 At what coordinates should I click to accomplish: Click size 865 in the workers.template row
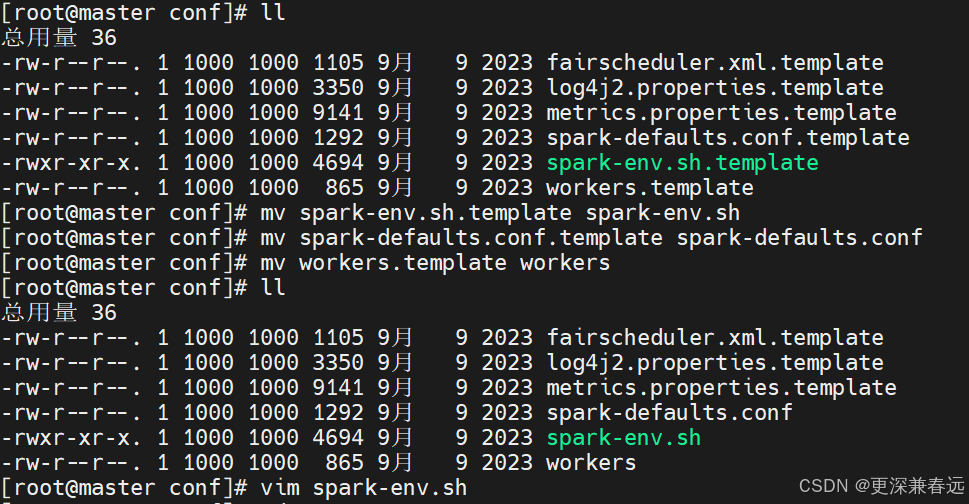coord(344,188)
